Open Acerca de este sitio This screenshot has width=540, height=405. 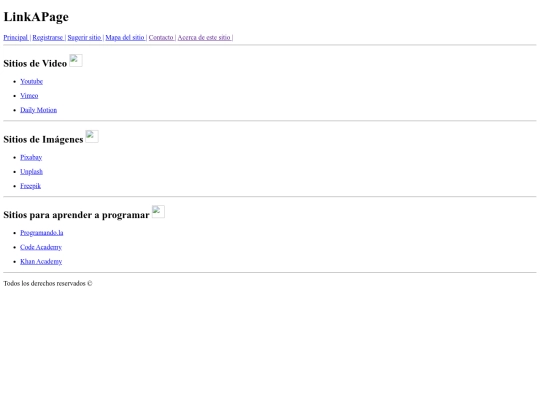[204, 38]
